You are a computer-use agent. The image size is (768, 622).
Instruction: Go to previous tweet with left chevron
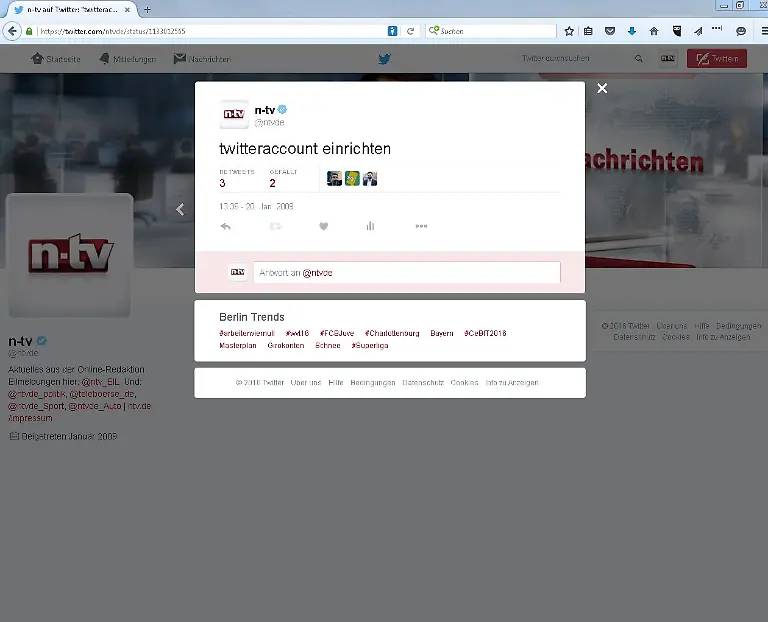(180, 209)
